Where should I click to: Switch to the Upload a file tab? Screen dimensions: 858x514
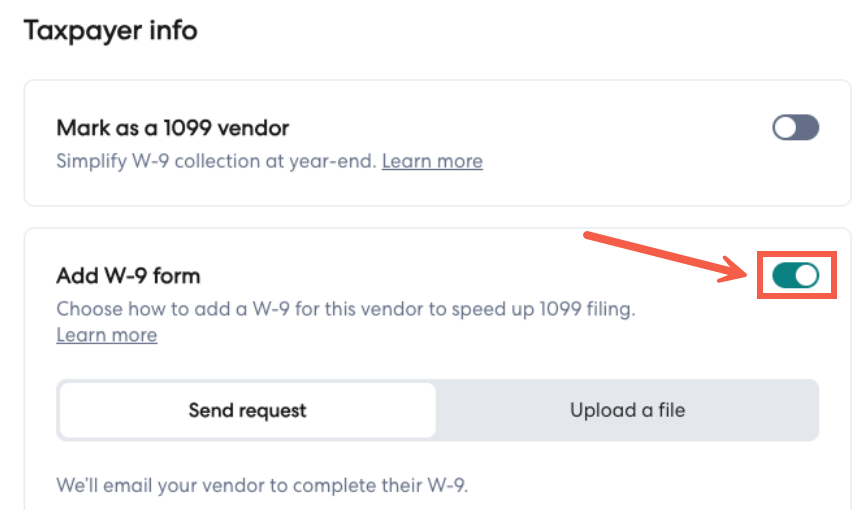click(627, 410)
